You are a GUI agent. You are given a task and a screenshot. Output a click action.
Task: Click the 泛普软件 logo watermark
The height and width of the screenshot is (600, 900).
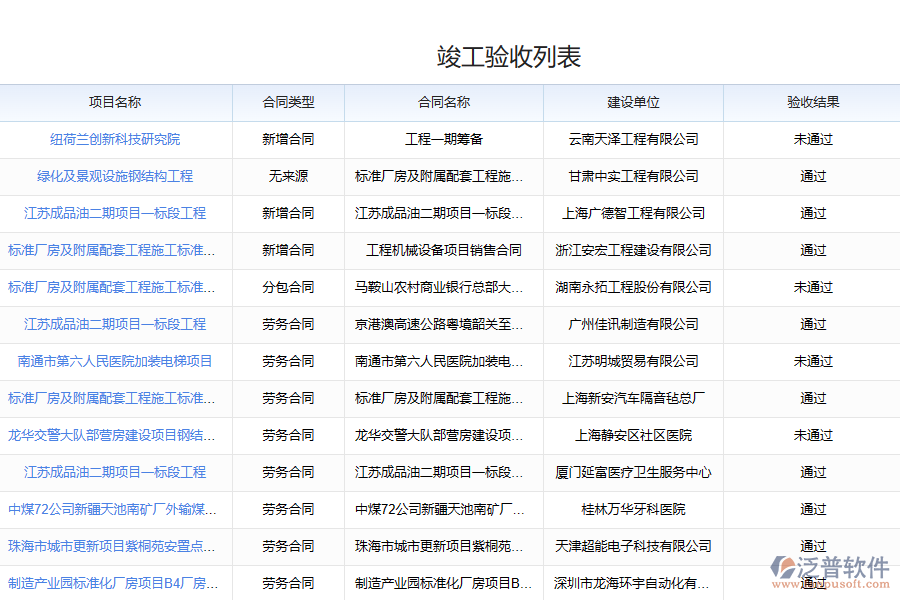(x=829, y=567)
